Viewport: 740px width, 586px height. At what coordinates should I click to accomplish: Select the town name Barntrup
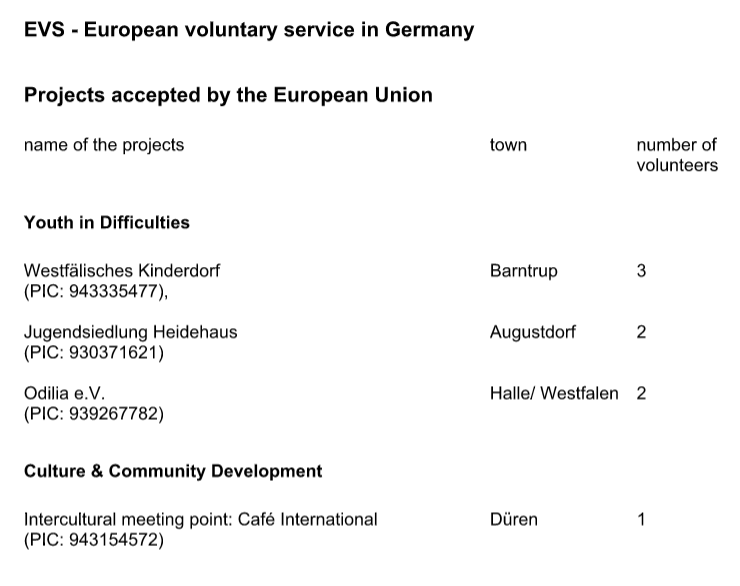coord(524,271)
